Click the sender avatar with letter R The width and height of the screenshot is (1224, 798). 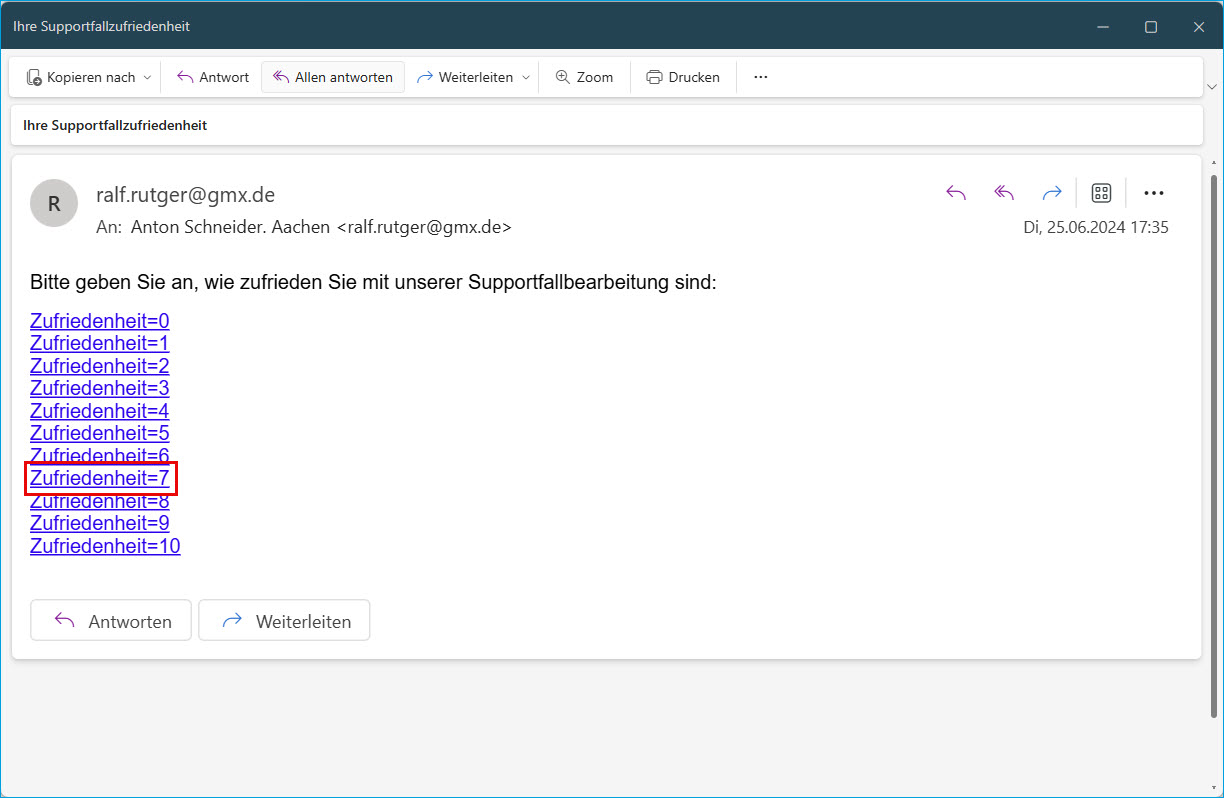pyautogui.click(x=54, y=203)
